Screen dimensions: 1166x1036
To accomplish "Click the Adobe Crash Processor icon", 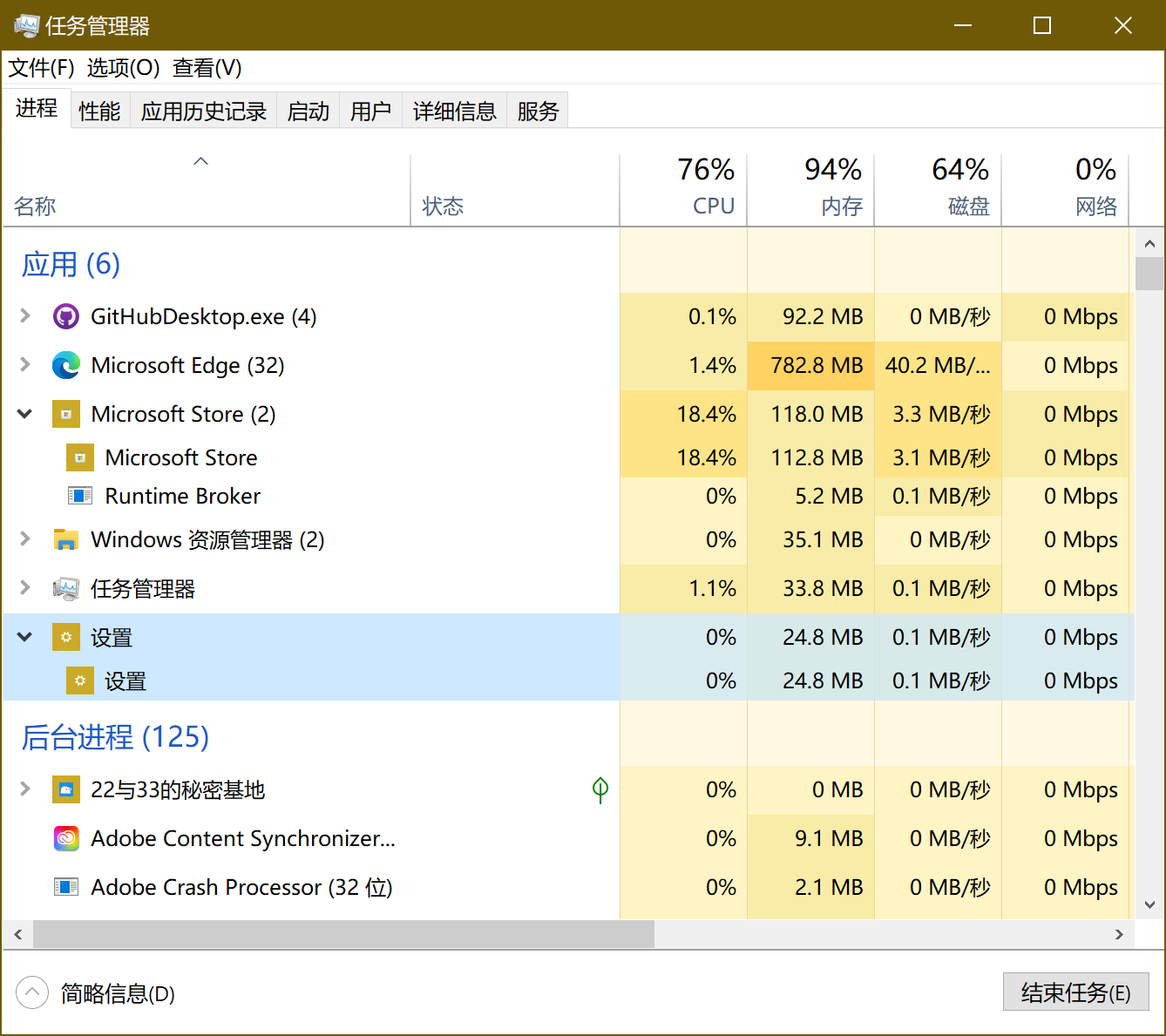I will pos(66,887).
